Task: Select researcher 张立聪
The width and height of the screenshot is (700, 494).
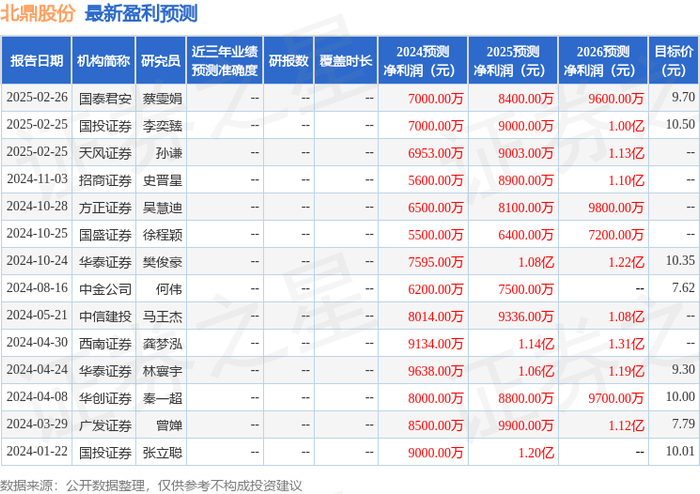Action: pyautogui.click(x=162, y=452)
